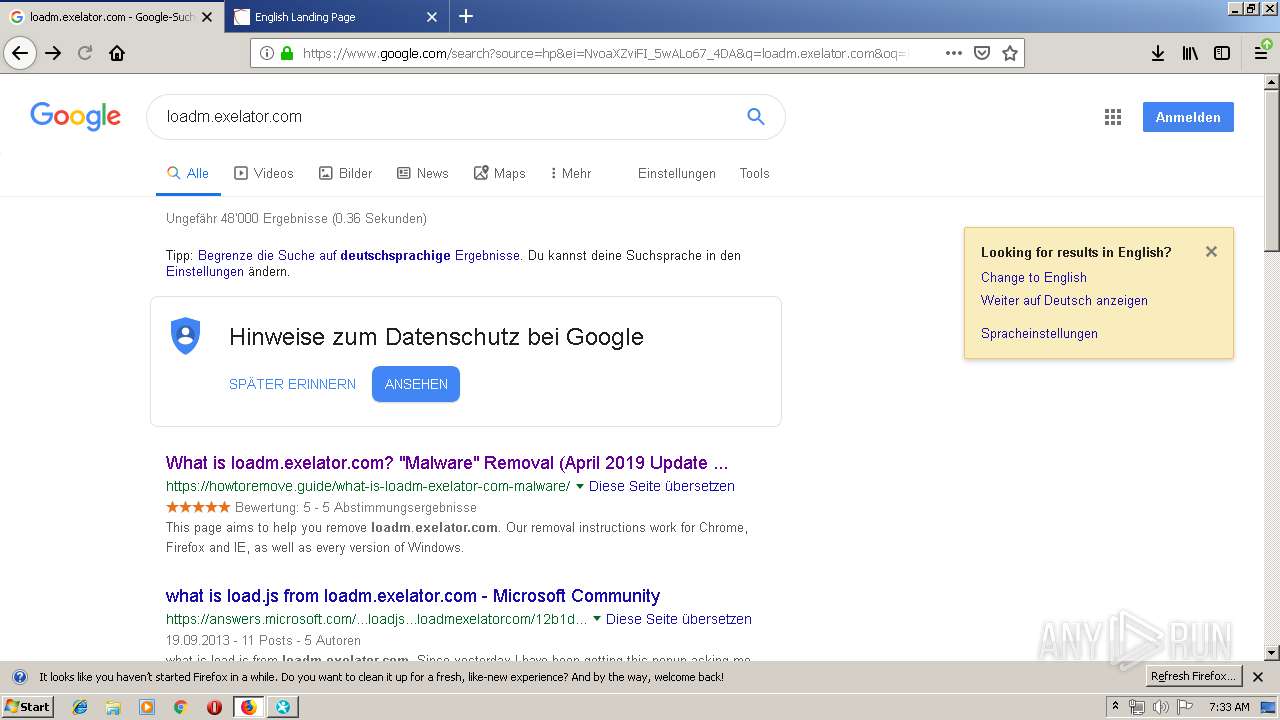Screen dimensions: 1280x720
Task: Translate the Microsoft answers result page
Action: (x=679, y=620)
